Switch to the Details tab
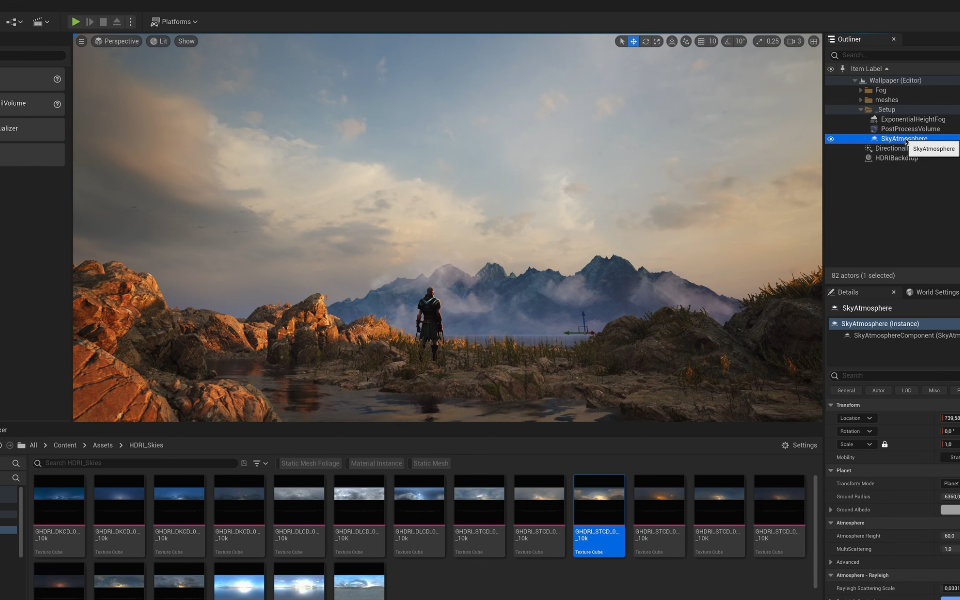Viewport: 960px width, 600px height. pos(847,292)
